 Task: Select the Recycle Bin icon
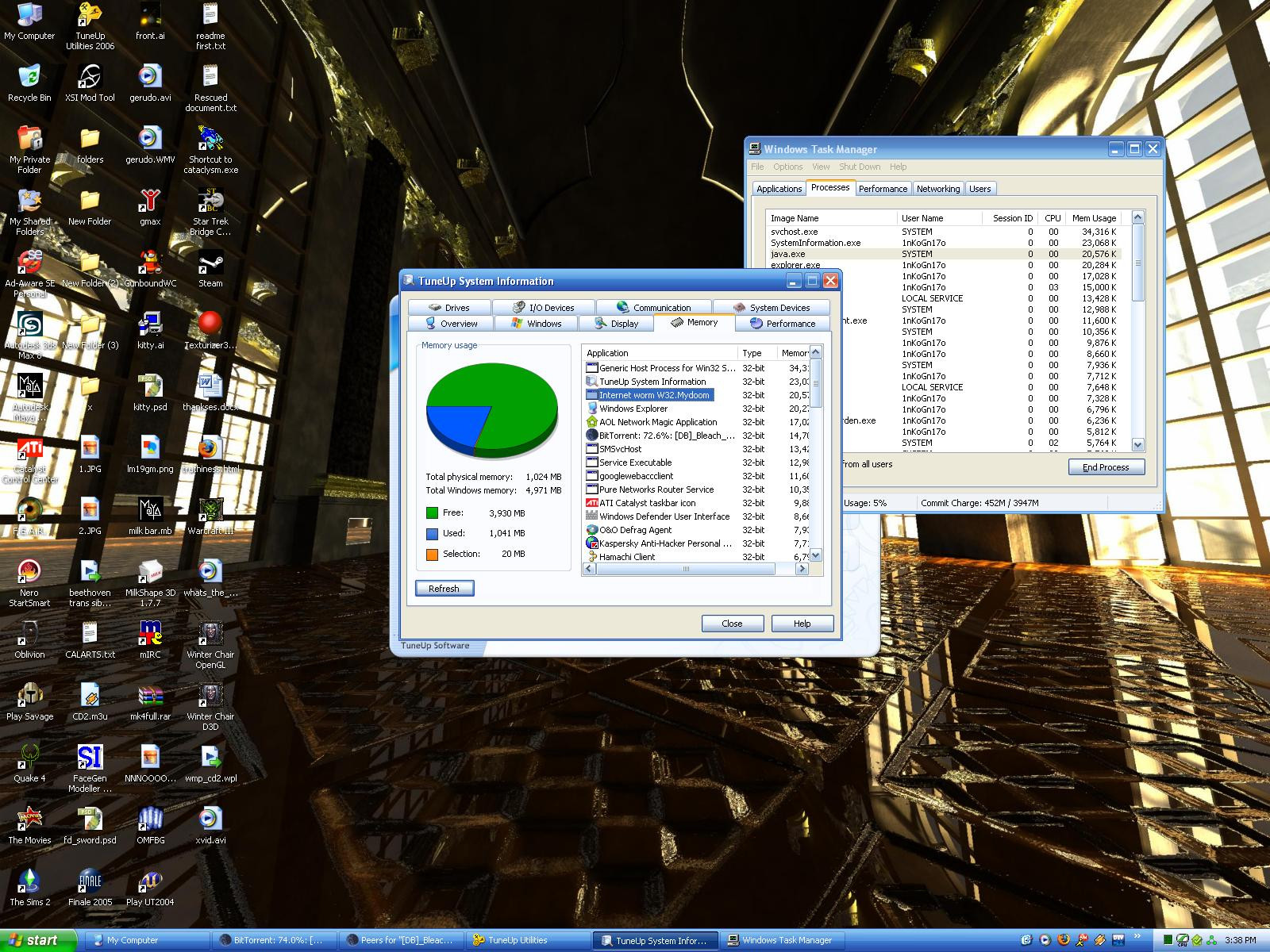coord(29,83)
